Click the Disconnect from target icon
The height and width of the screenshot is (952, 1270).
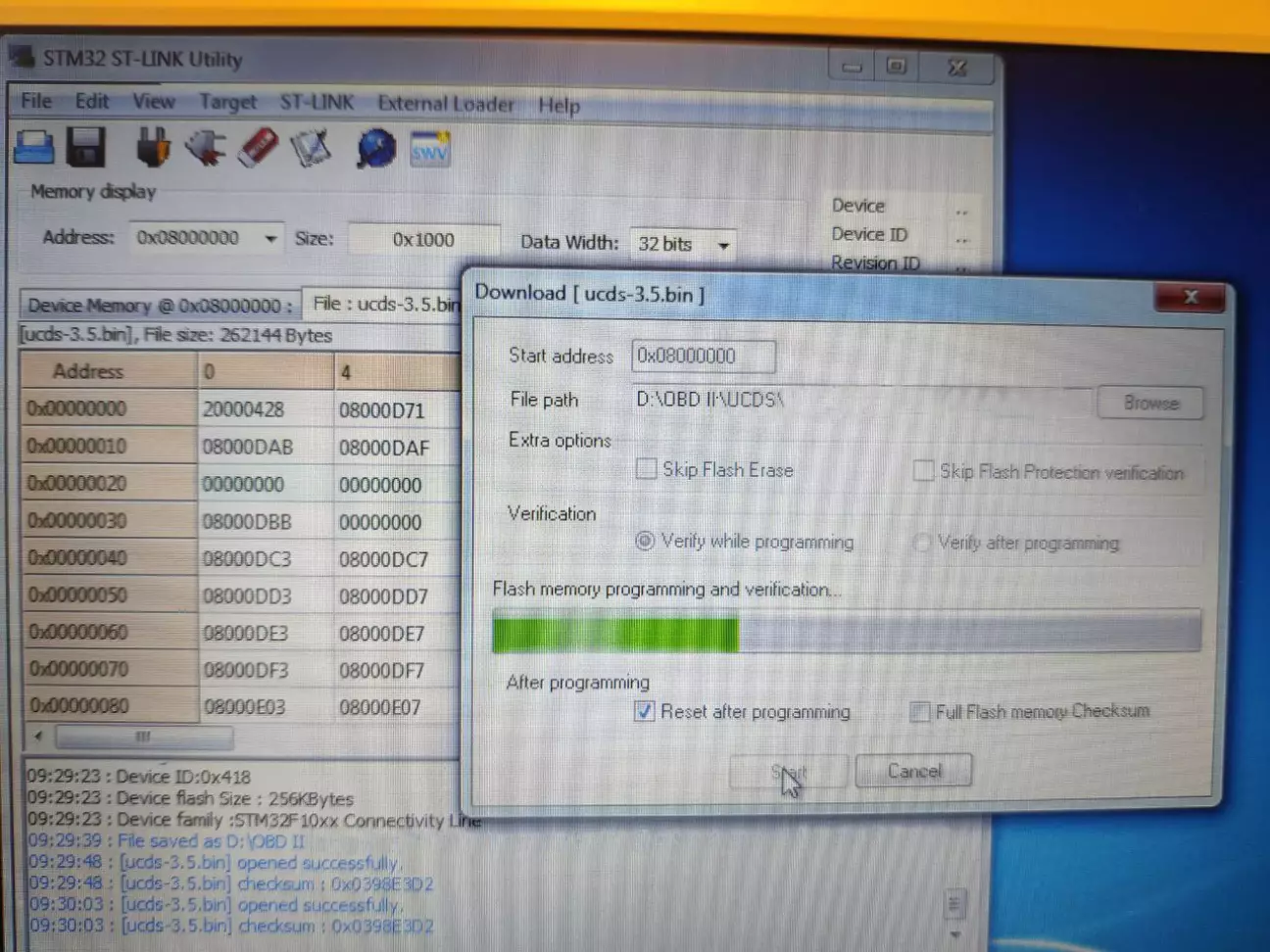tap(206, 148)
